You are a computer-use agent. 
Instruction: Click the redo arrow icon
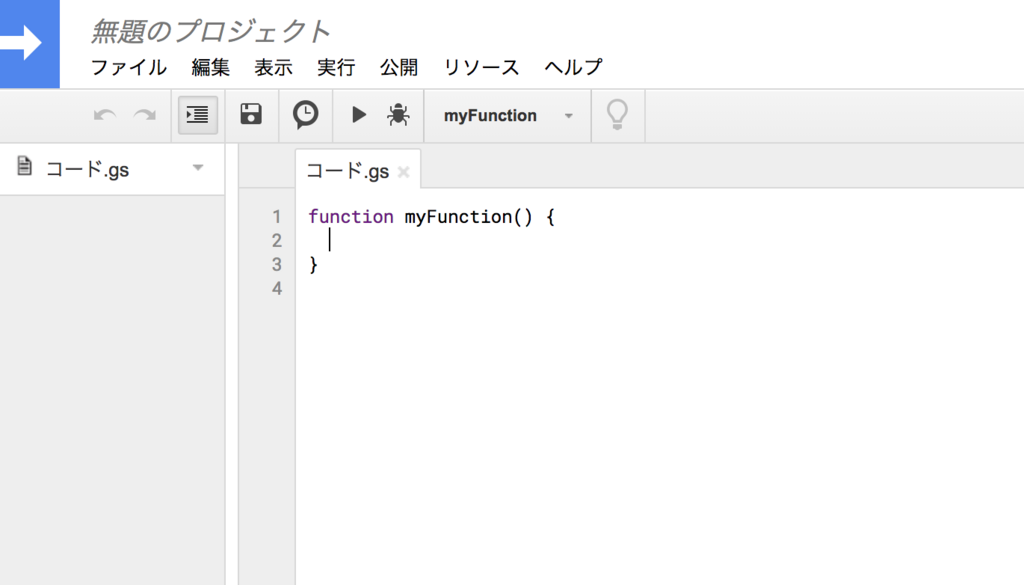point(145,115)
